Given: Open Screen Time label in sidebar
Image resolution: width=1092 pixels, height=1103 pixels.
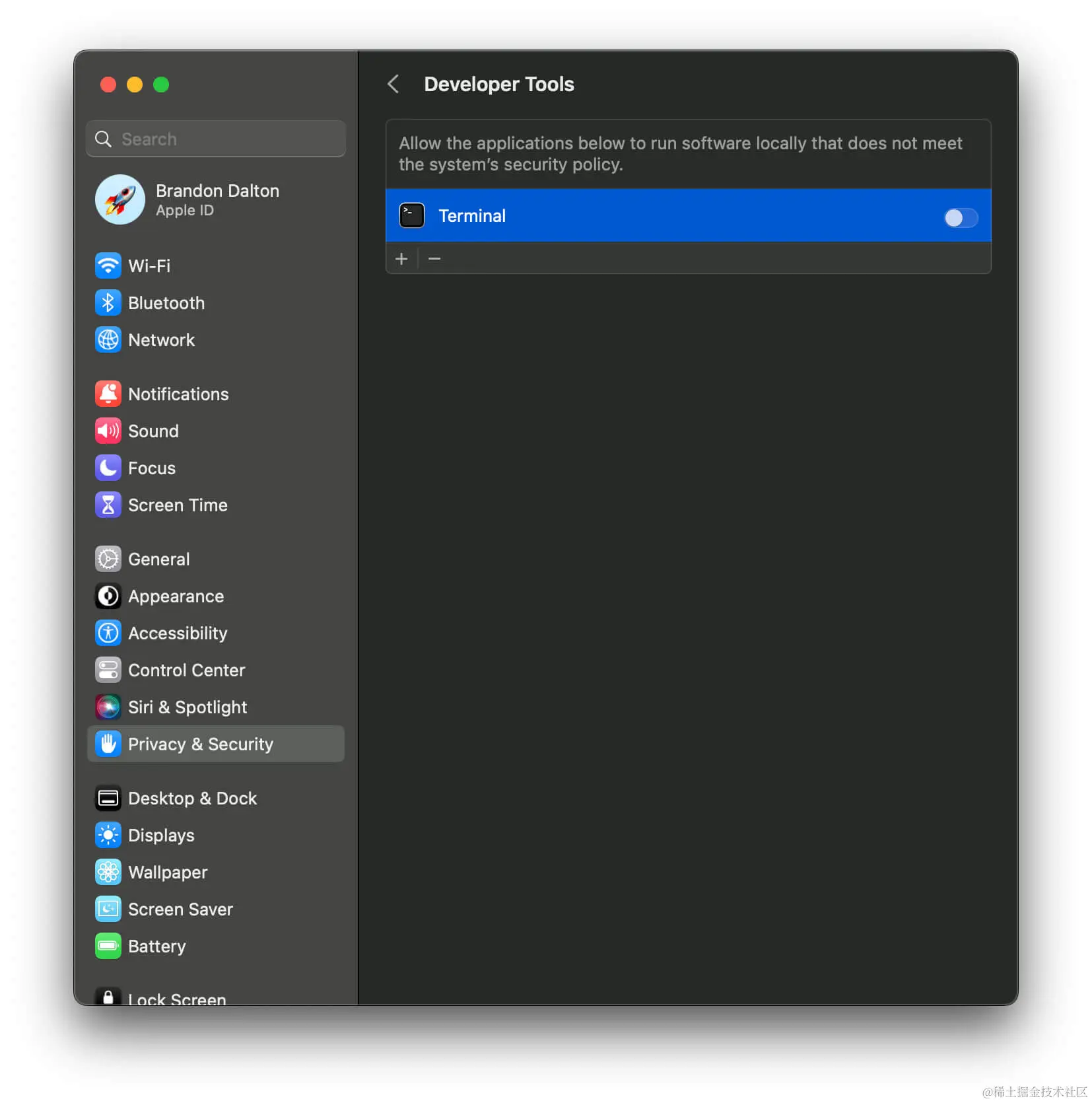Looking at the screenshot, I should point(178,505).
